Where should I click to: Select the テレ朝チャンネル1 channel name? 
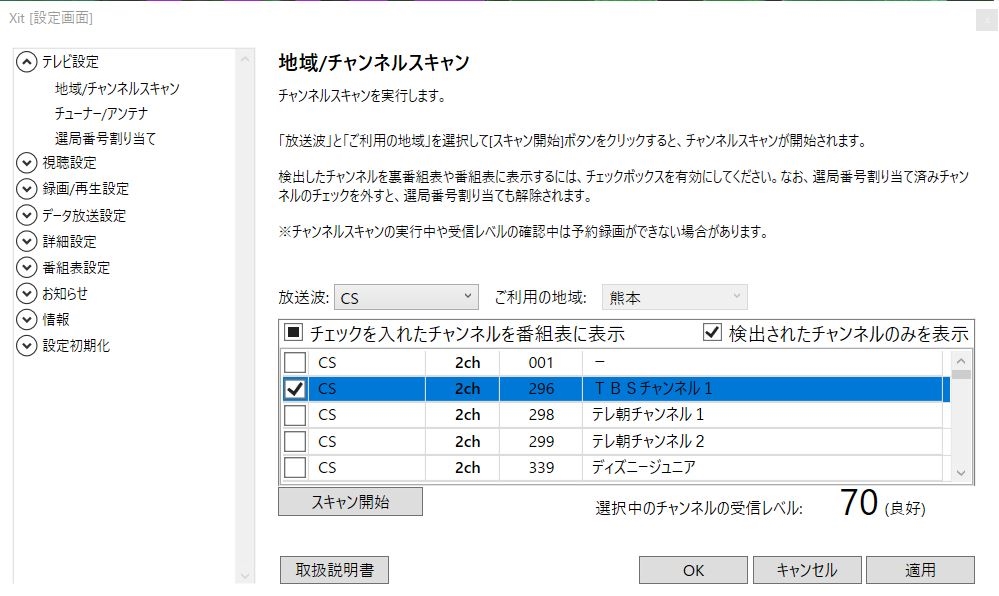(648, 415)
